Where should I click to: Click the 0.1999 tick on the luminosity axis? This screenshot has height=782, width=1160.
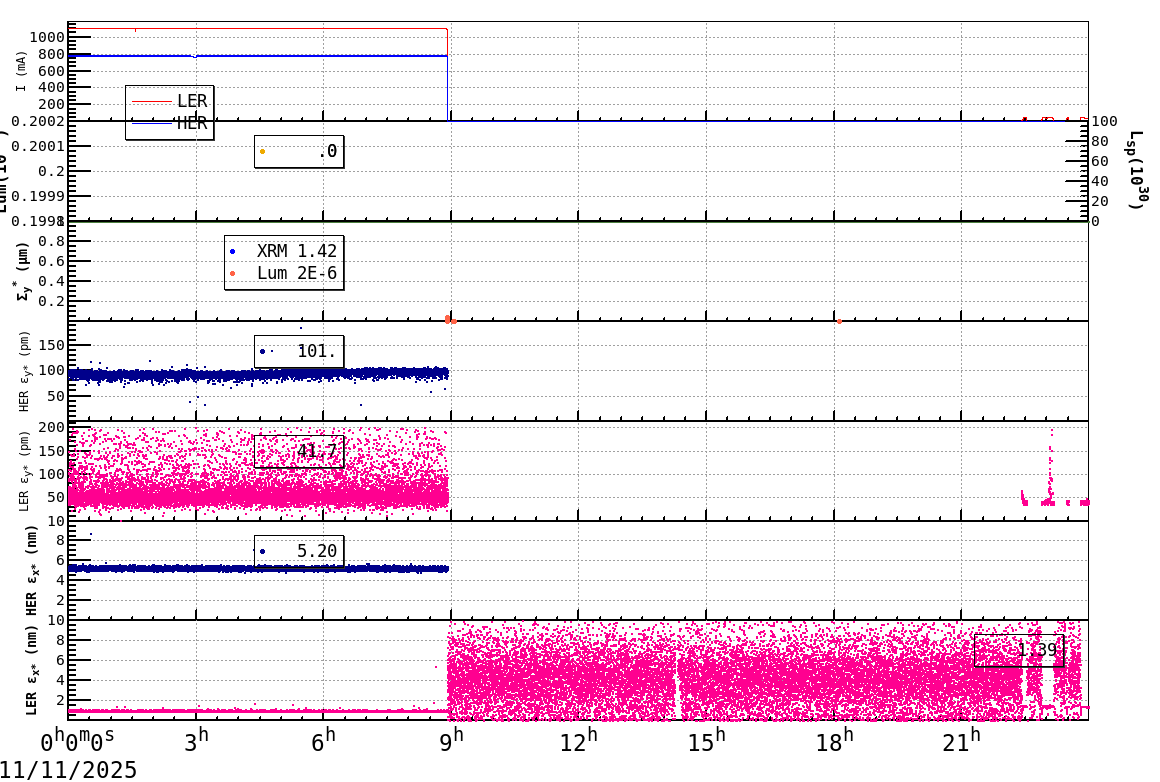point(40,196)
